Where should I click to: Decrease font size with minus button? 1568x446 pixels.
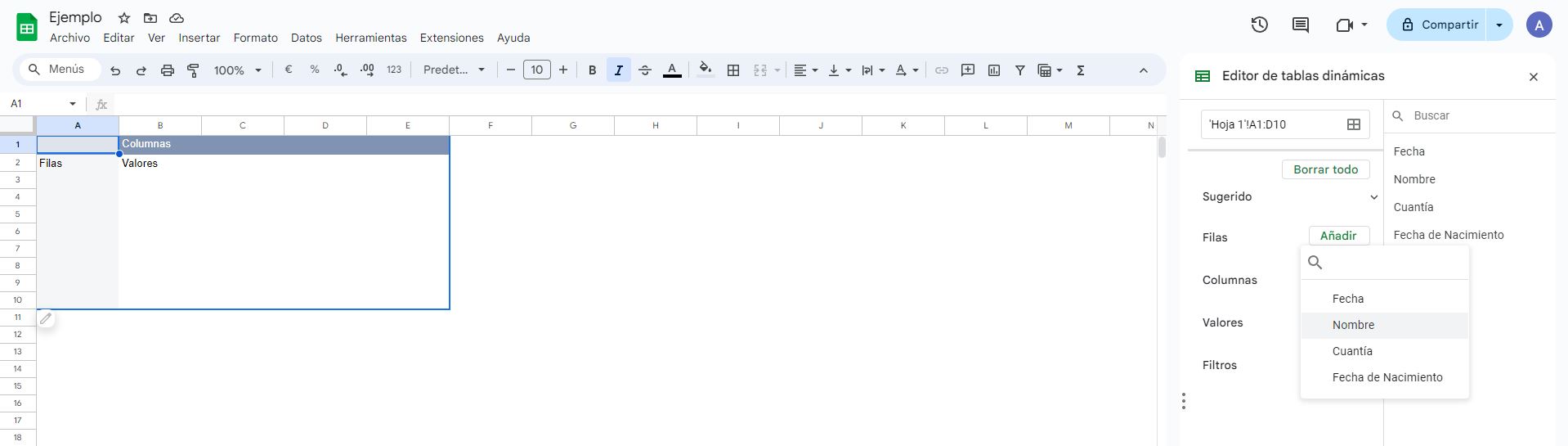[x=511, y=70]
